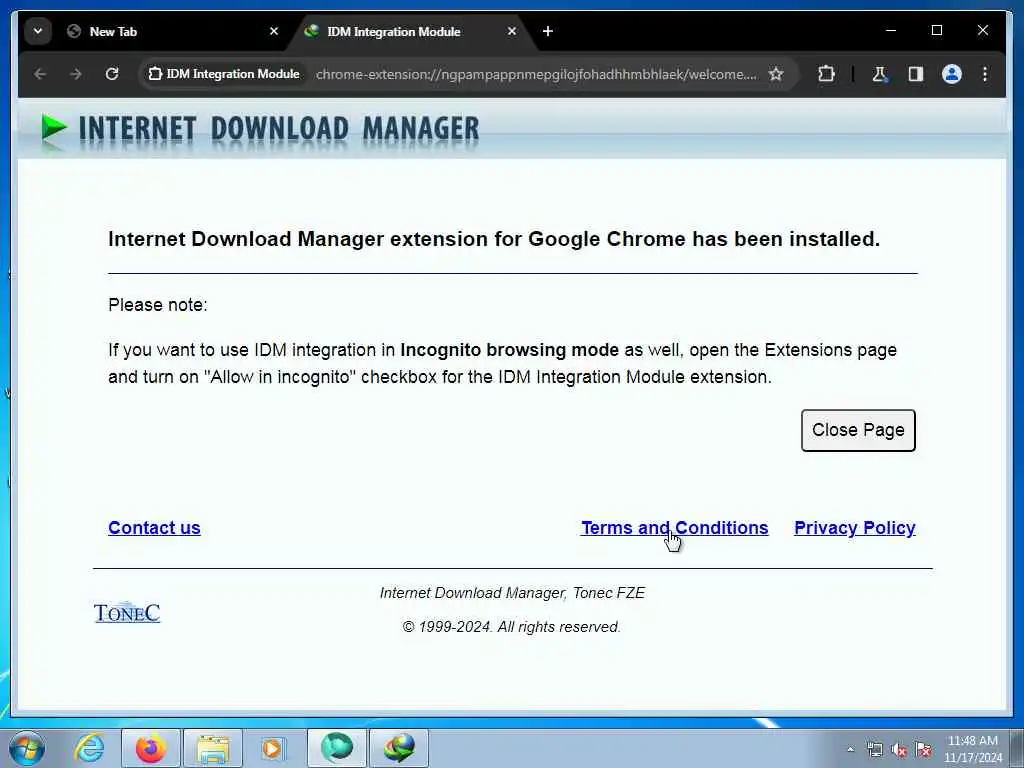Image resolution: width=1024 pixels, height=768 pixels.
Task: Open a new tab with plus button
Action: click(548, 31)
